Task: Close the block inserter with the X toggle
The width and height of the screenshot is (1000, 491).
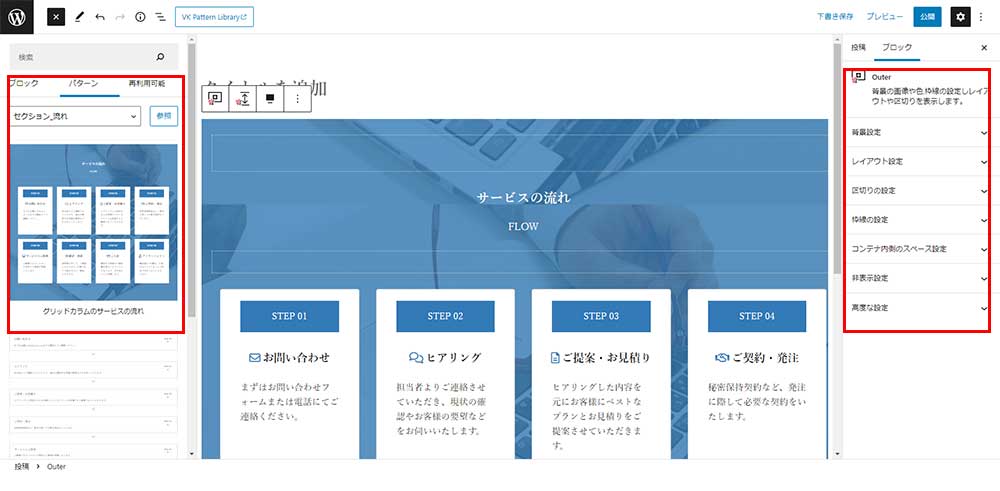Action: [56, 17]
